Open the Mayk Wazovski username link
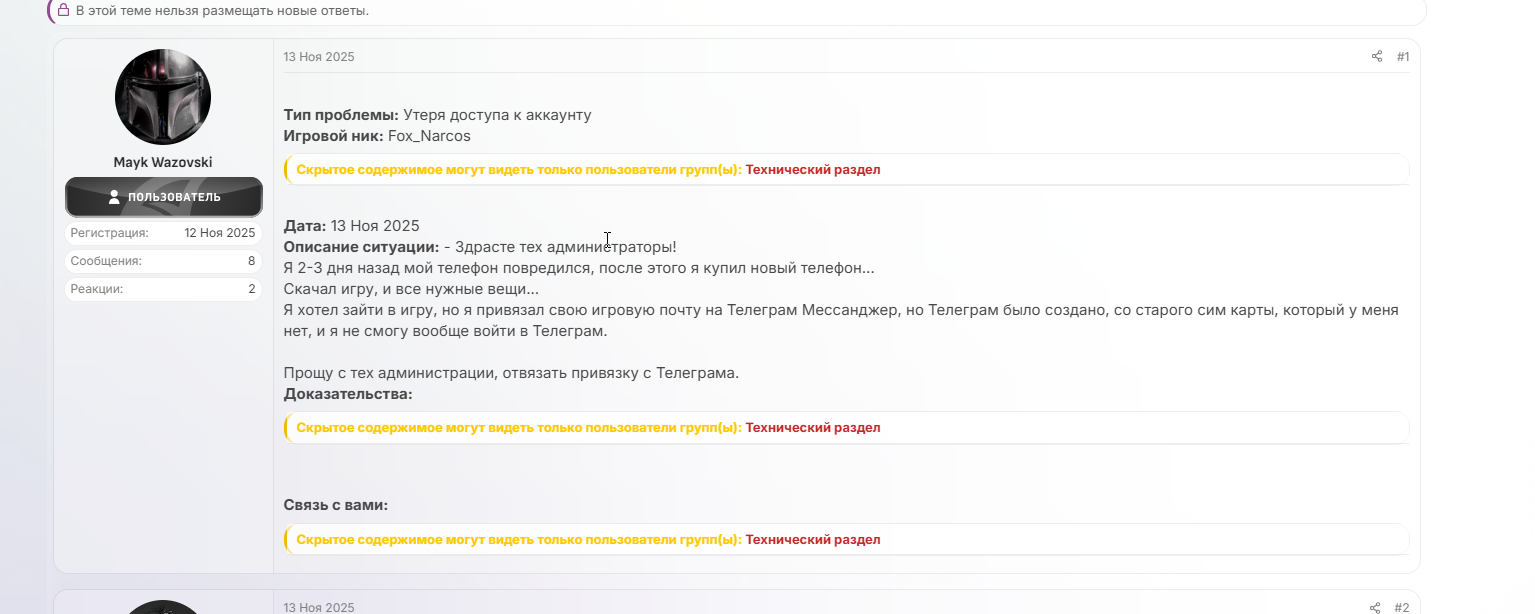This screenshot has width=1535, height=614. [x=163, y=162]
